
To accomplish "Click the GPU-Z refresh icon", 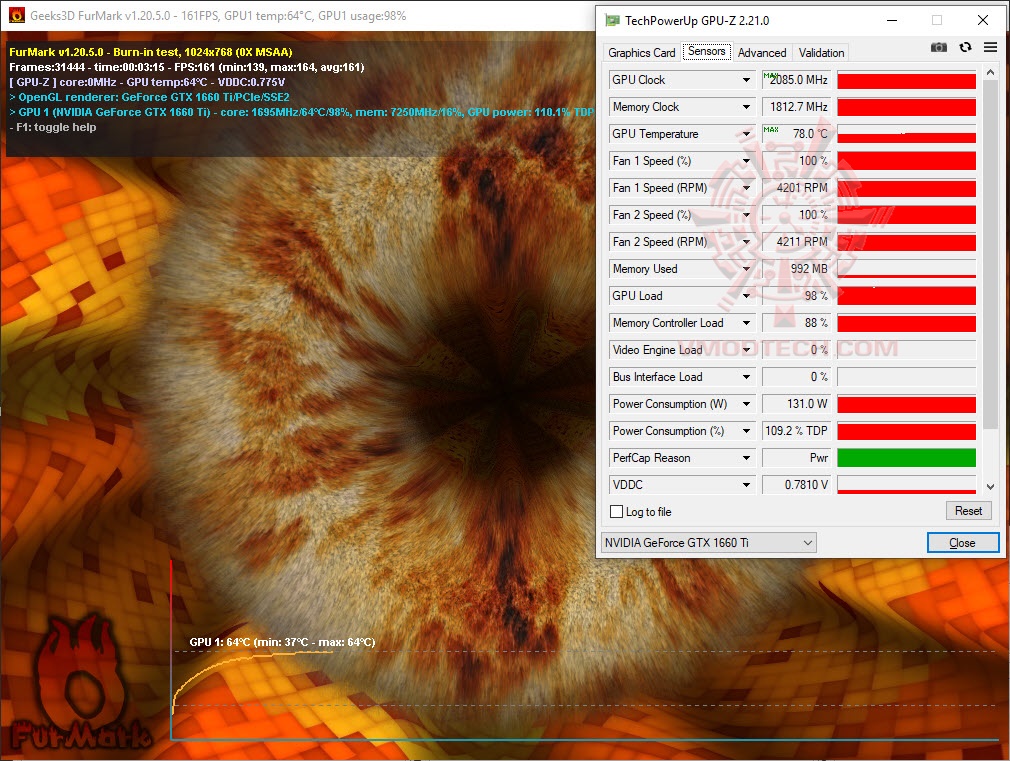I will click(965, 47).
